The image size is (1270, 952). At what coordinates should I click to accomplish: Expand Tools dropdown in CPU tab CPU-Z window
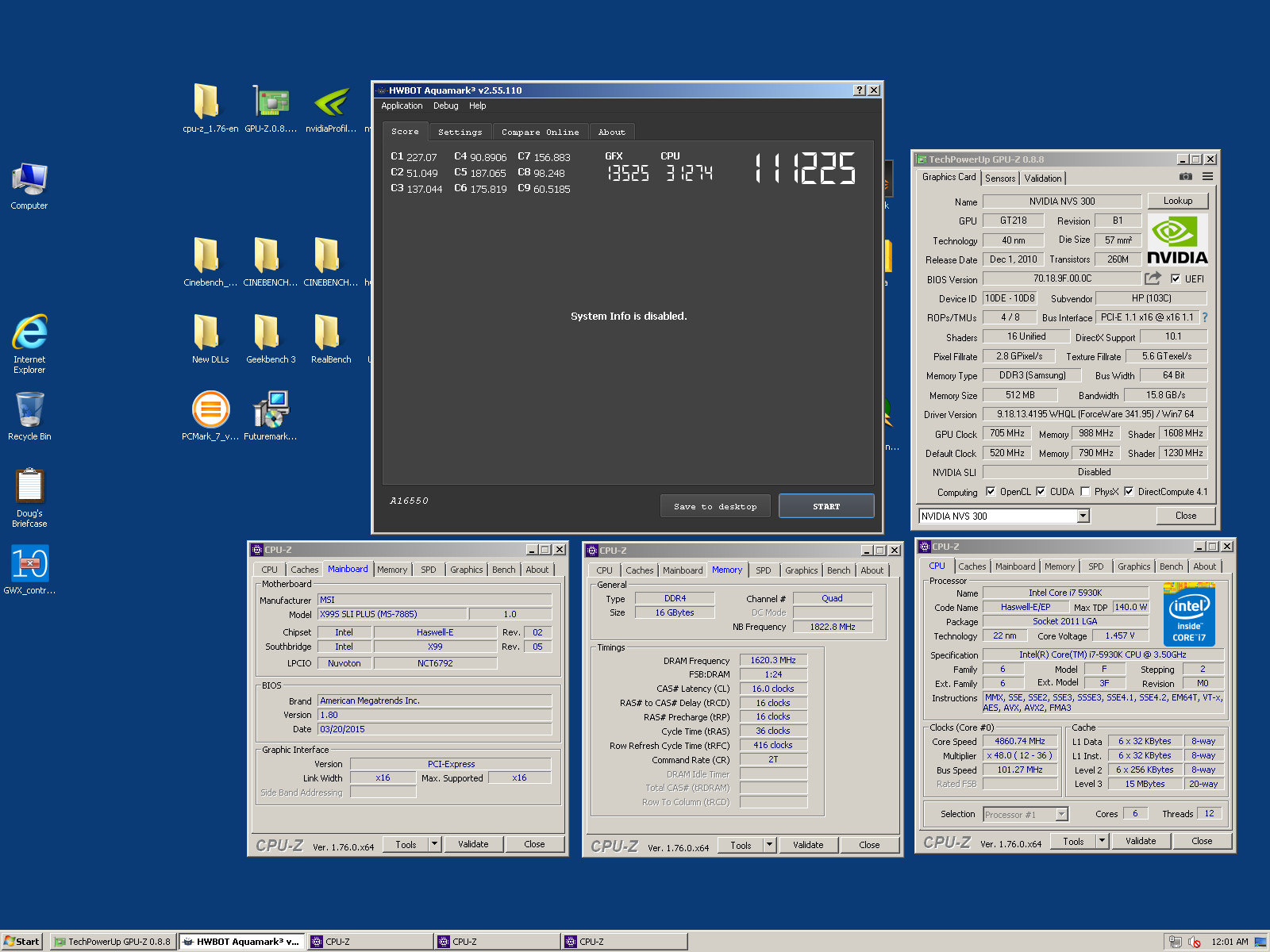[x=1103, y=841]
